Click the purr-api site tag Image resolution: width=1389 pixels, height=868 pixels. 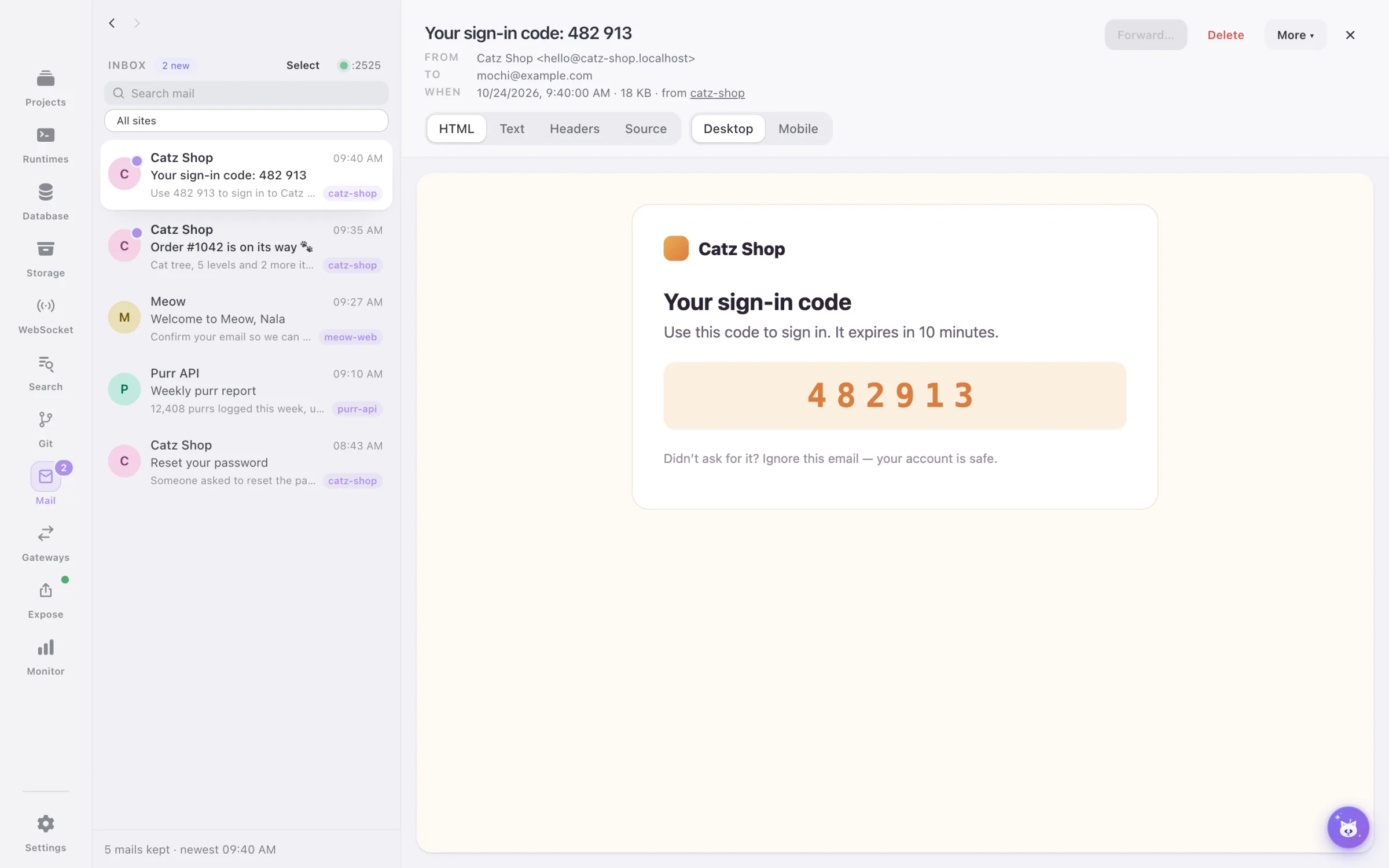[x=357, y=409]
